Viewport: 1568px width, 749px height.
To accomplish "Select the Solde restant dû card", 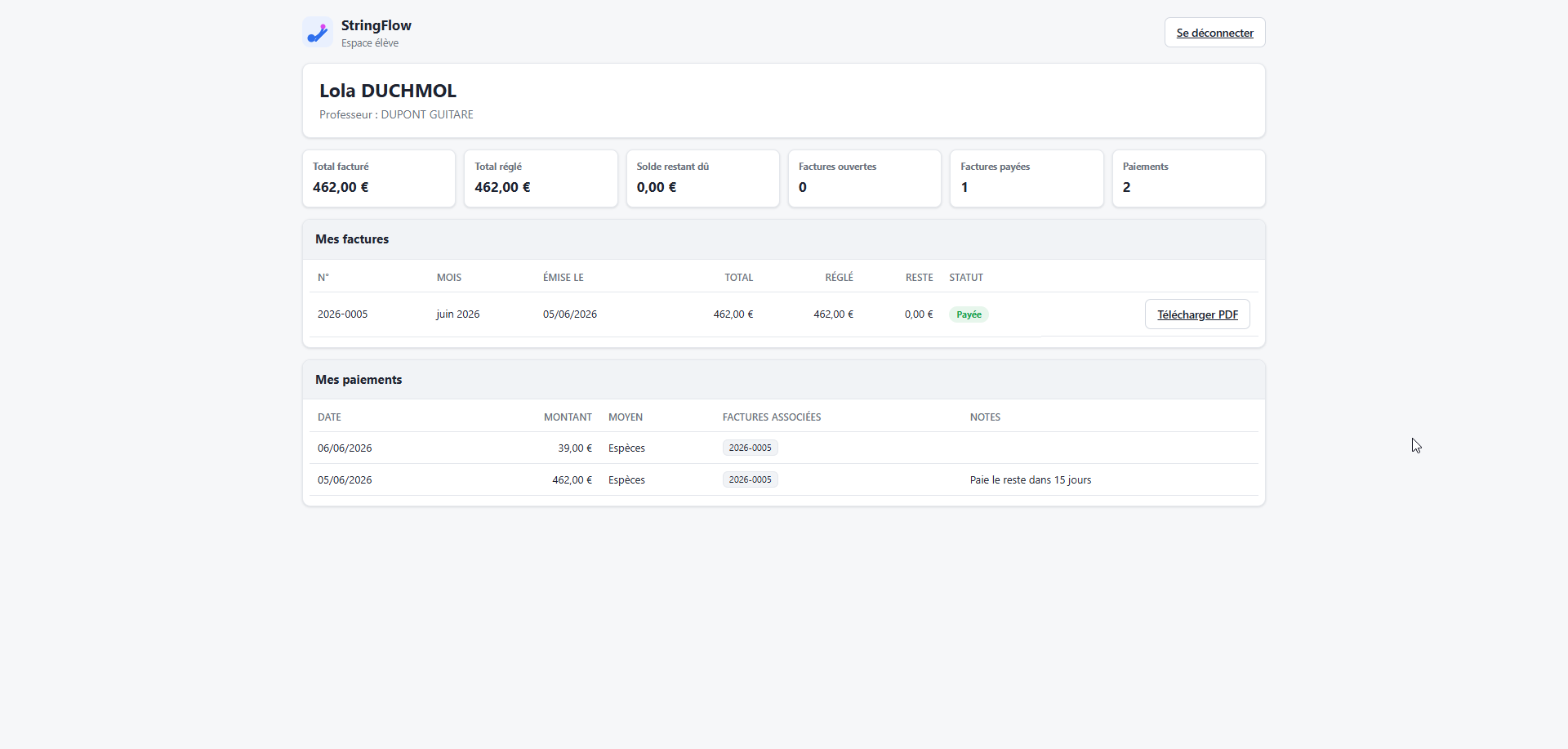I will (x=703, y=178).
